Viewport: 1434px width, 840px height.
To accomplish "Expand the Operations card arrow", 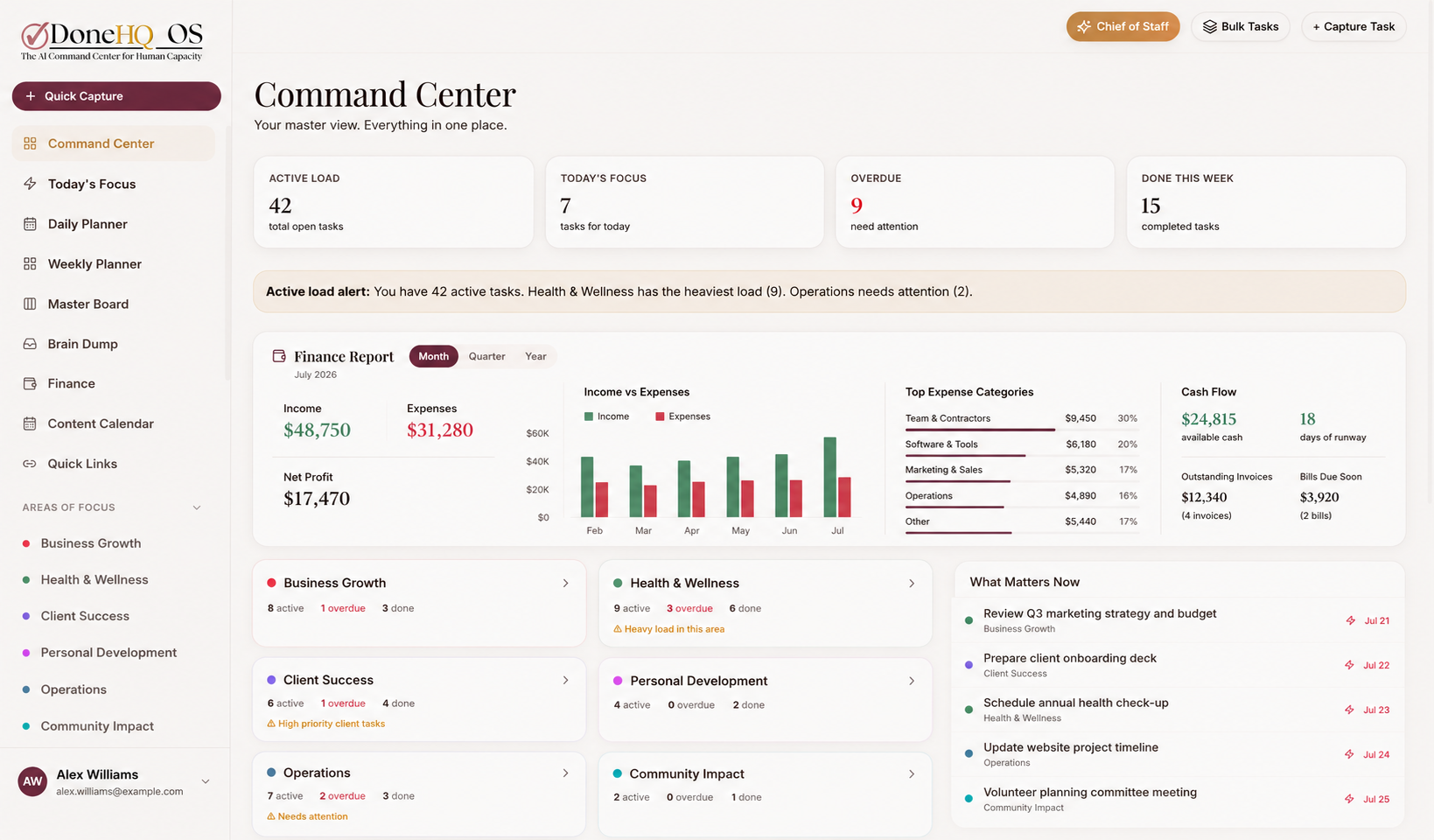I will [x=565, y=773].
